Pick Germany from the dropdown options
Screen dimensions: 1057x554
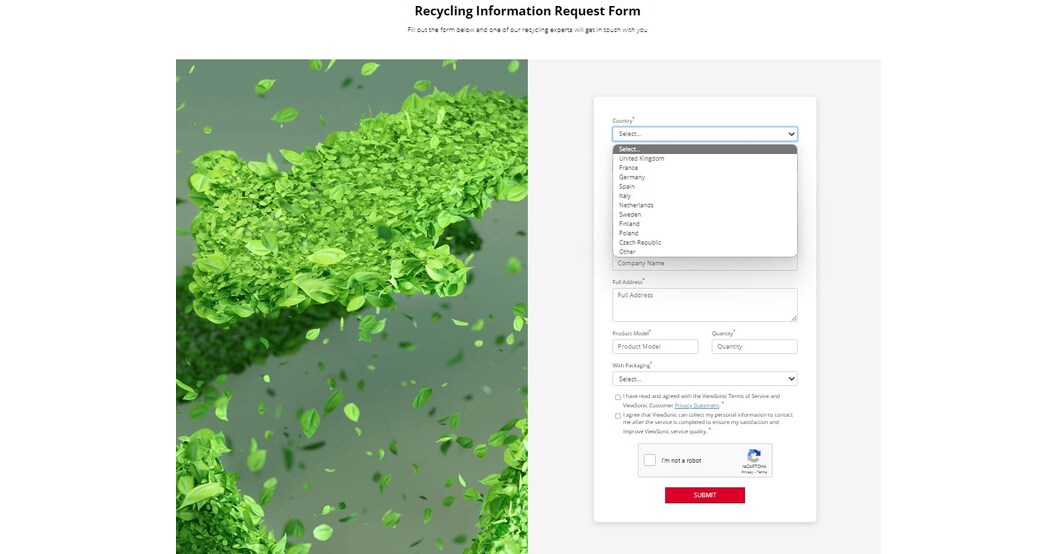[x=632, y=177]
